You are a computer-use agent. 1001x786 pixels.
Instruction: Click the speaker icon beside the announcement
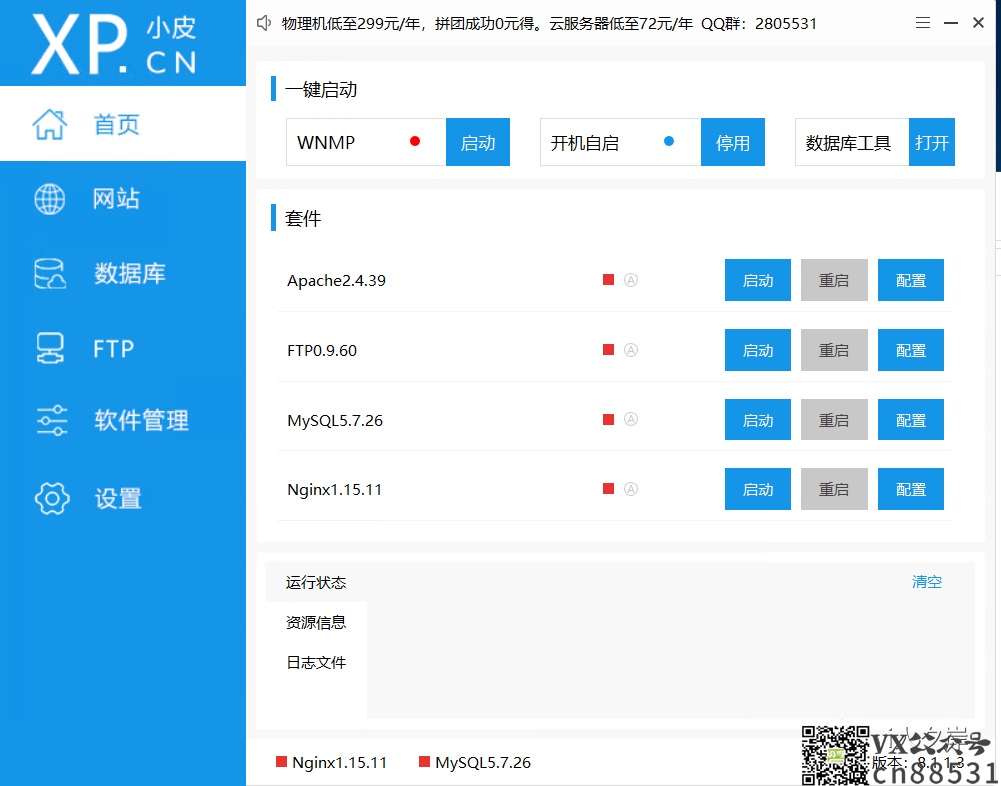click(x=262, y=23)
